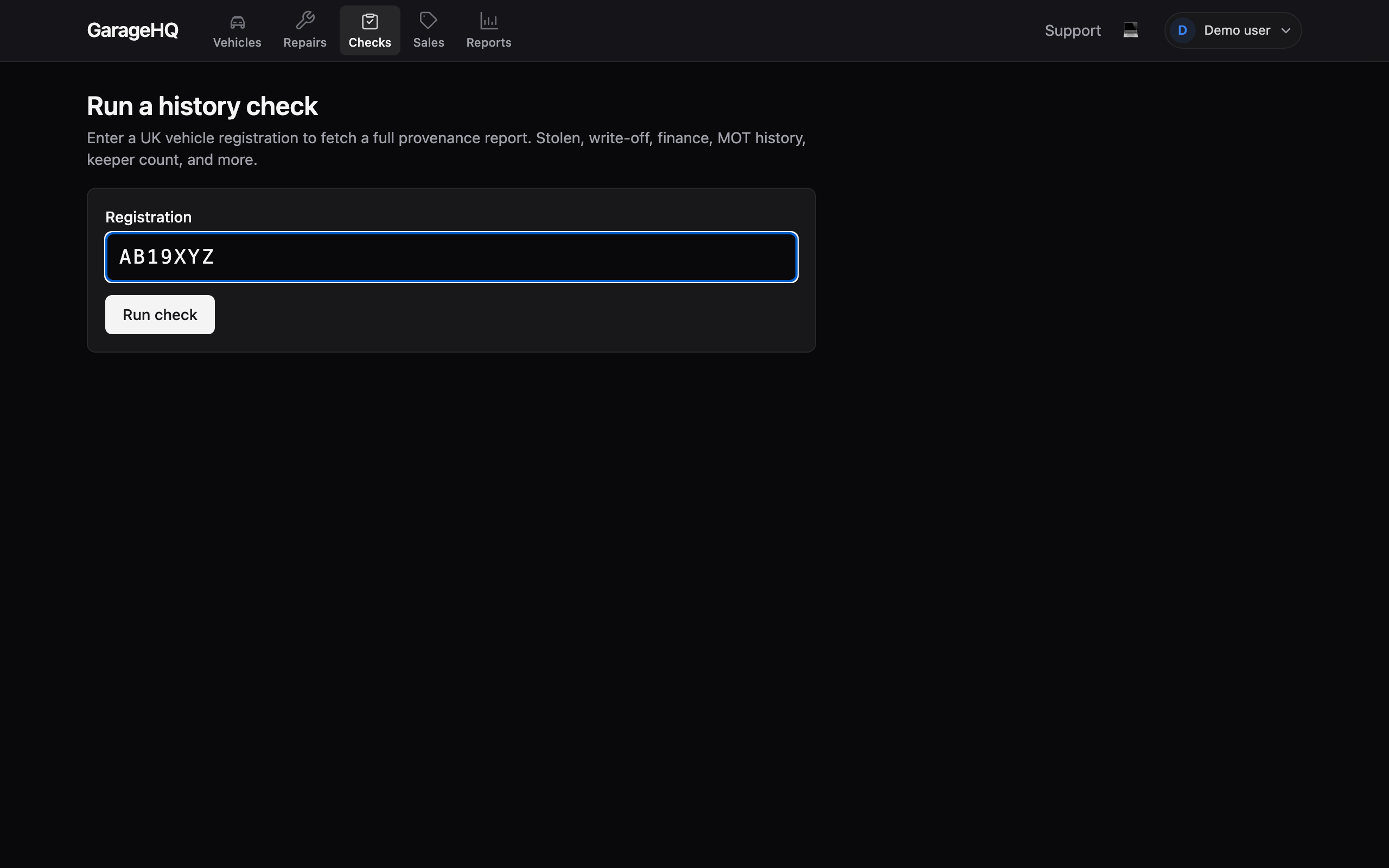This screenshot has height=868, width=1389.
Task: Click the Demo user avatar D
Action: click(x=1182, y=30)
